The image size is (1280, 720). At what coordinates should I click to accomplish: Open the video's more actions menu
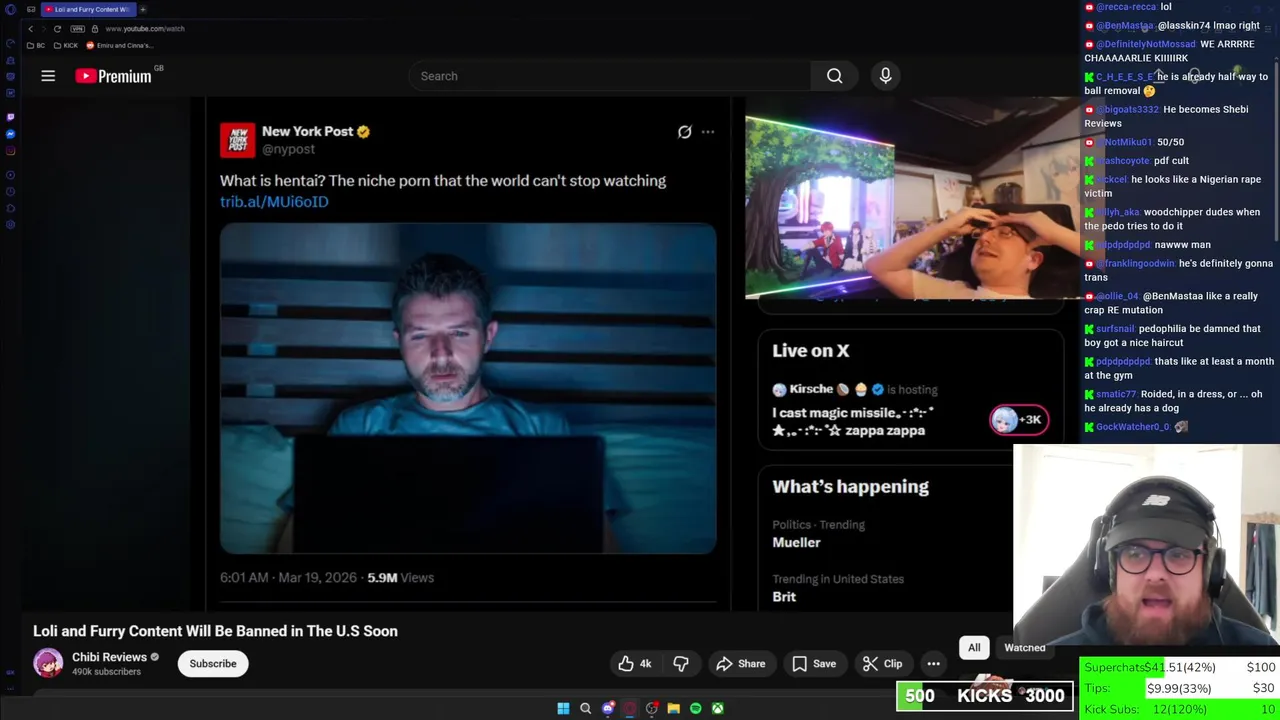(933, 664)
